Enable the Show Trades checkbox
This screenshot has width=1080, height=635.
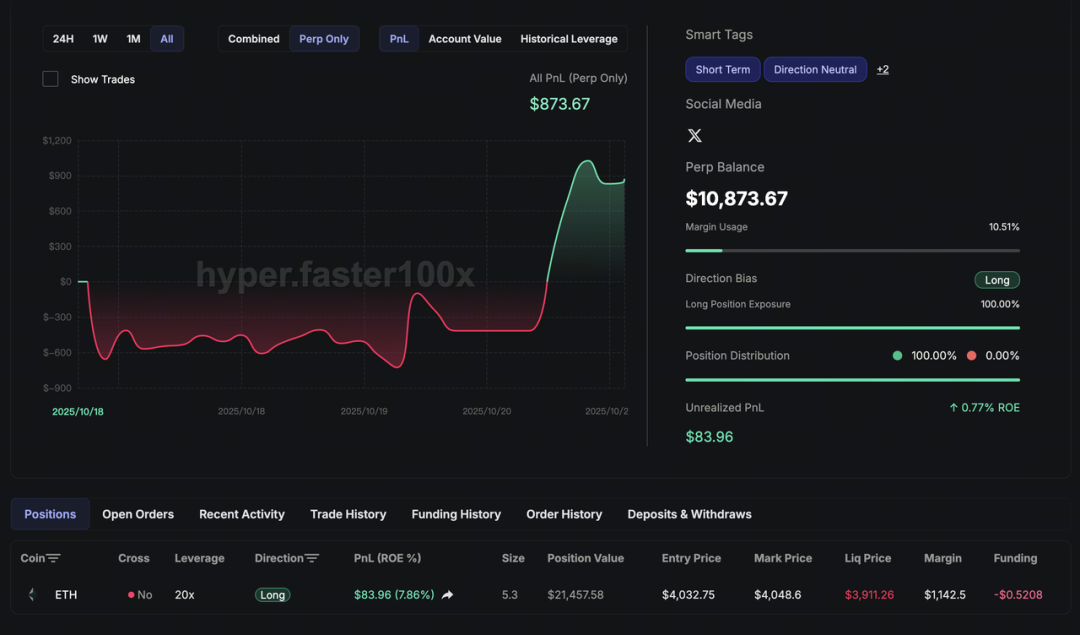[x=50, y=79]
